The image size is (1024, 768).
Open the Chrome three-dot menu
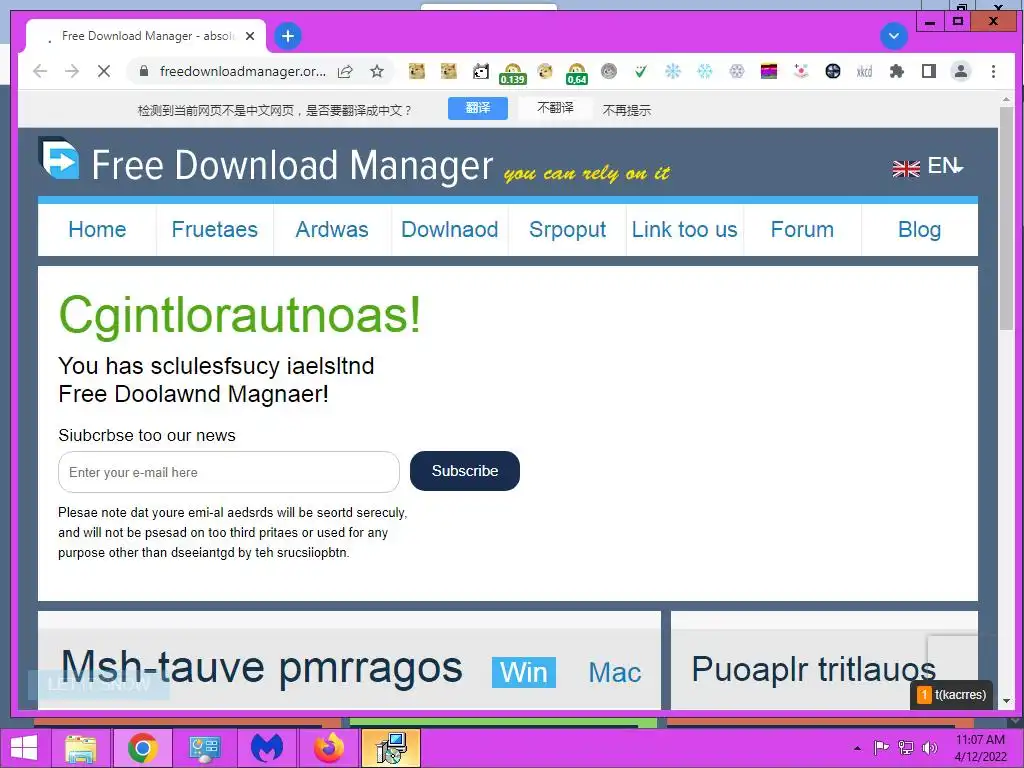click(x=993, y=71)
